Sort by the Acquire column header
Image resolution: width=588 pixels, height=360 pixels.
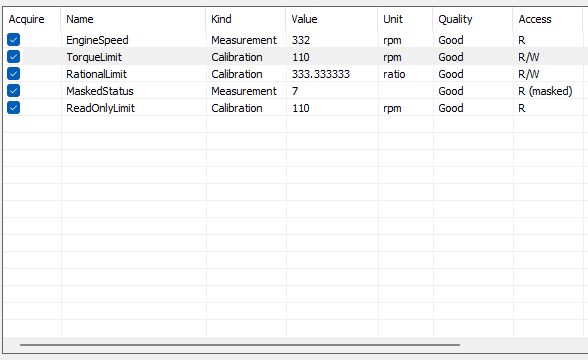click(x=32, y=19)
